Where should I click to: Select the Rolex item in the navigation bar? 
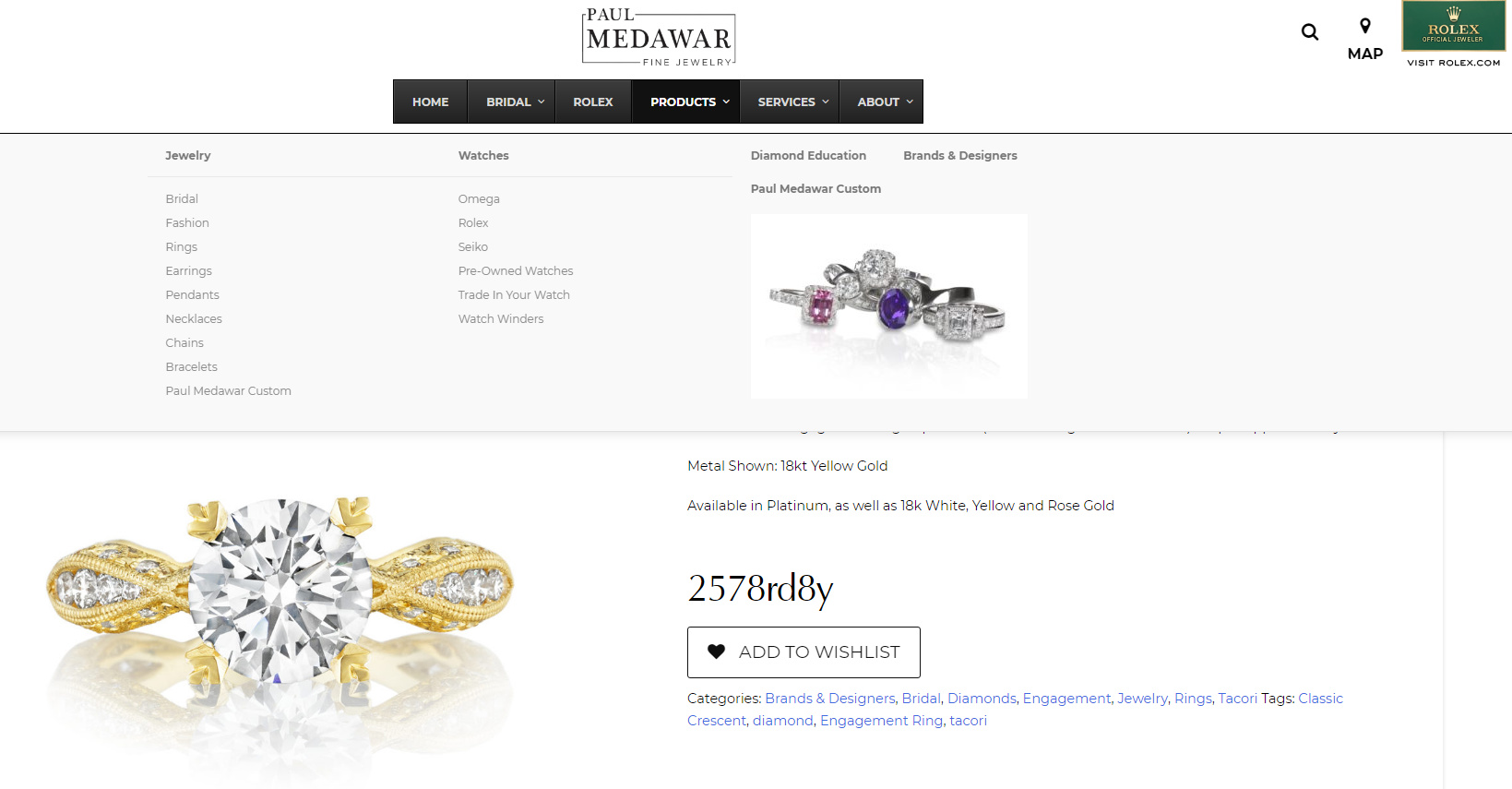(x=593, y=102)
